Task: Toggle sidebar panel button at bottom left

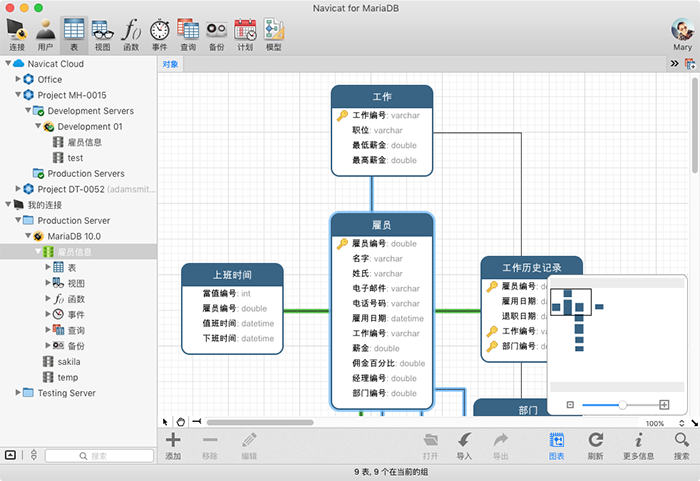Action: 10,455
